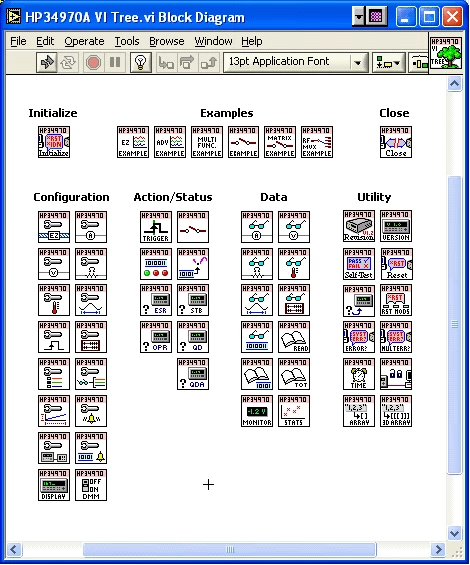This screenshot has width=470, height=565.
Task: Open the Edit menu
Action: (x=45, y=41)
